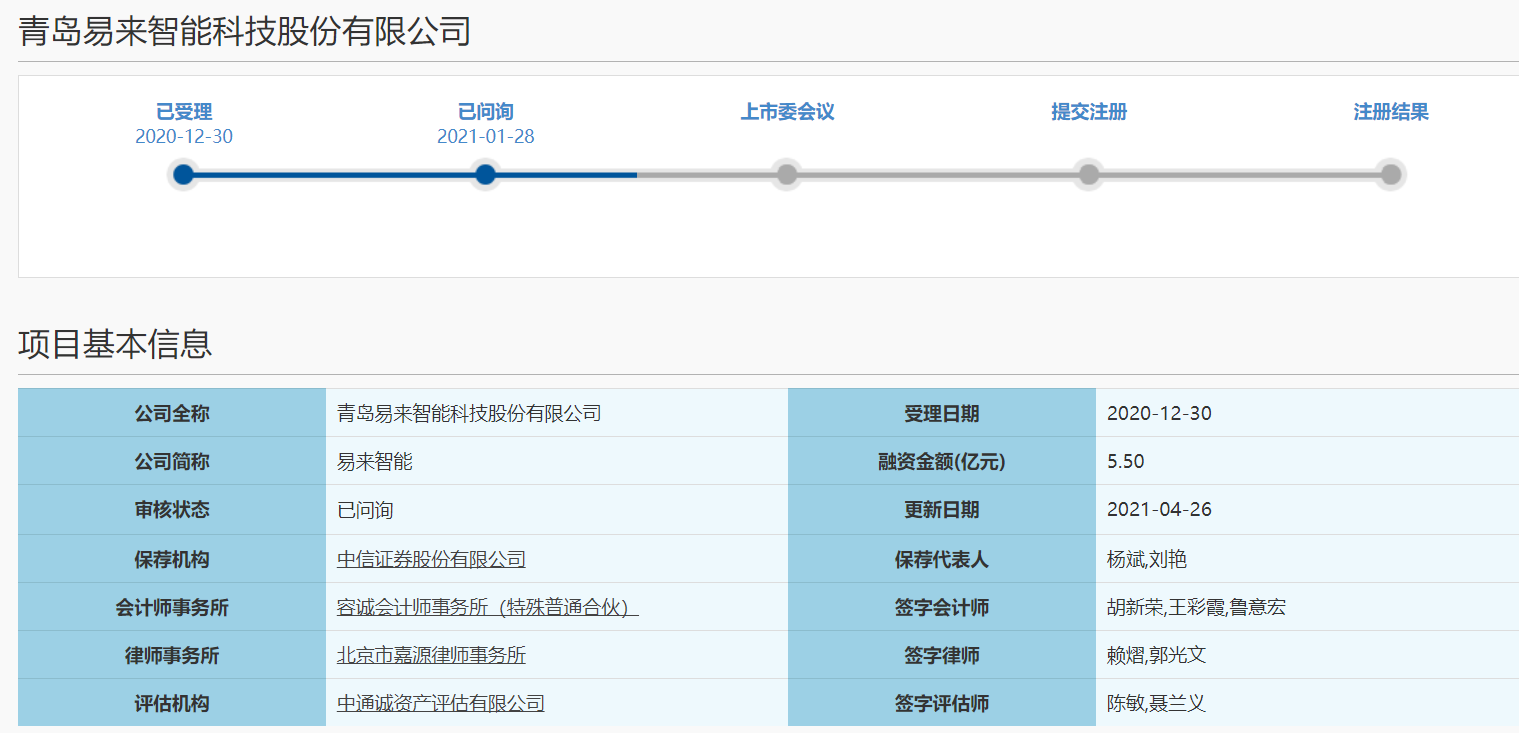This screenshot has width=1519, height=733.
Task: Select the 已问询 stage label
Action: tap(485, 112)
